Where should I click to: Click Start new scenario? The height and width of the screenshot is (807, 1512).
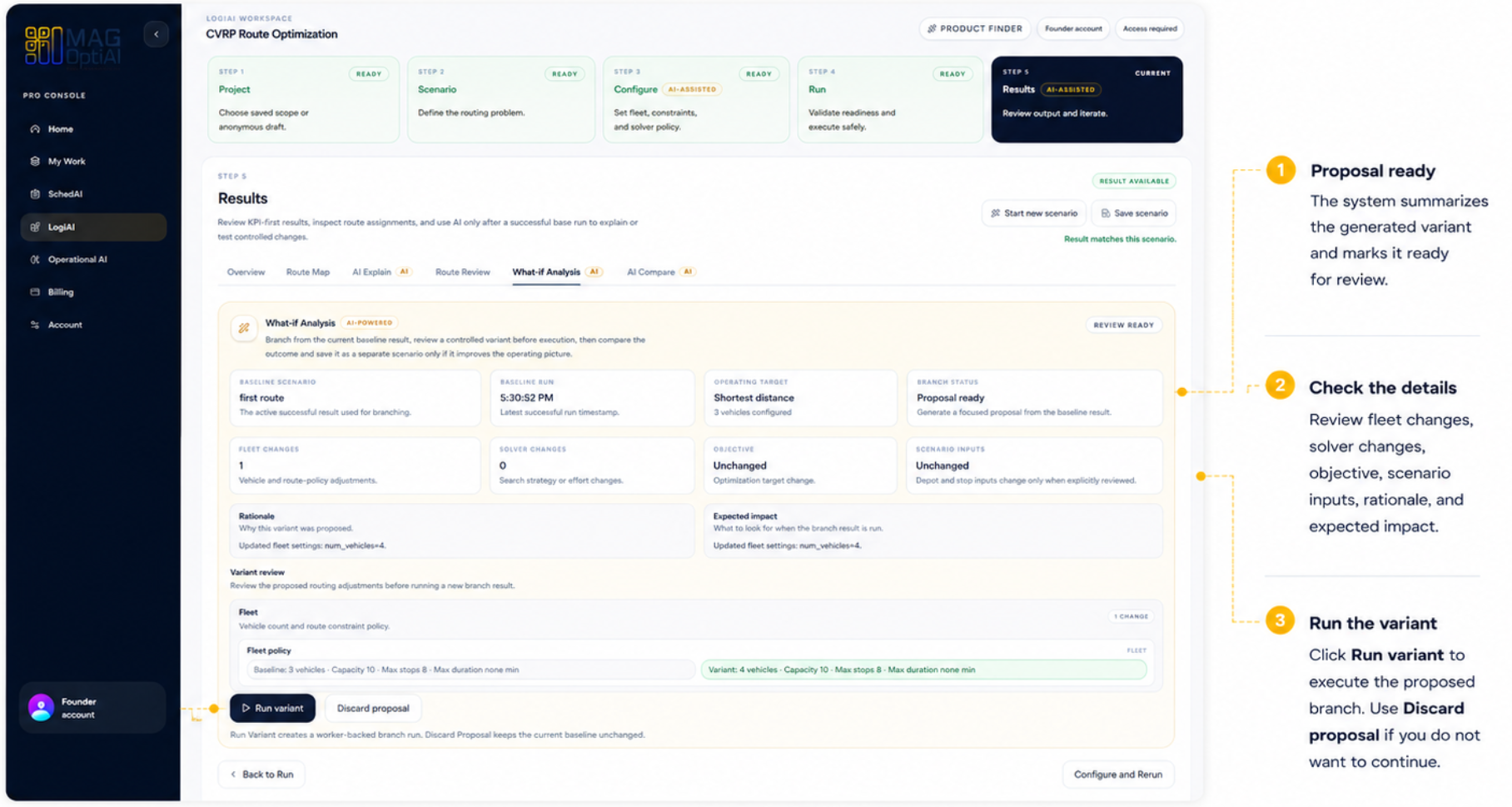[x=1033, y=213]
